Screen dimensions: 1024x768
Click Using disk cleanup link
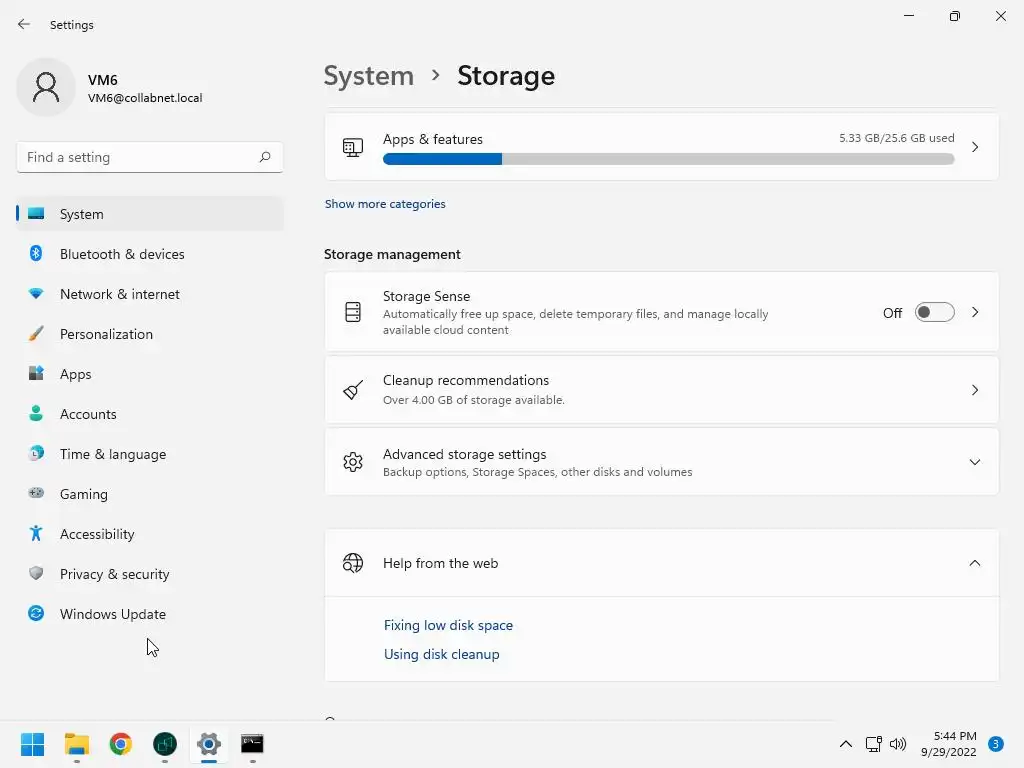(x=441, y=654)
